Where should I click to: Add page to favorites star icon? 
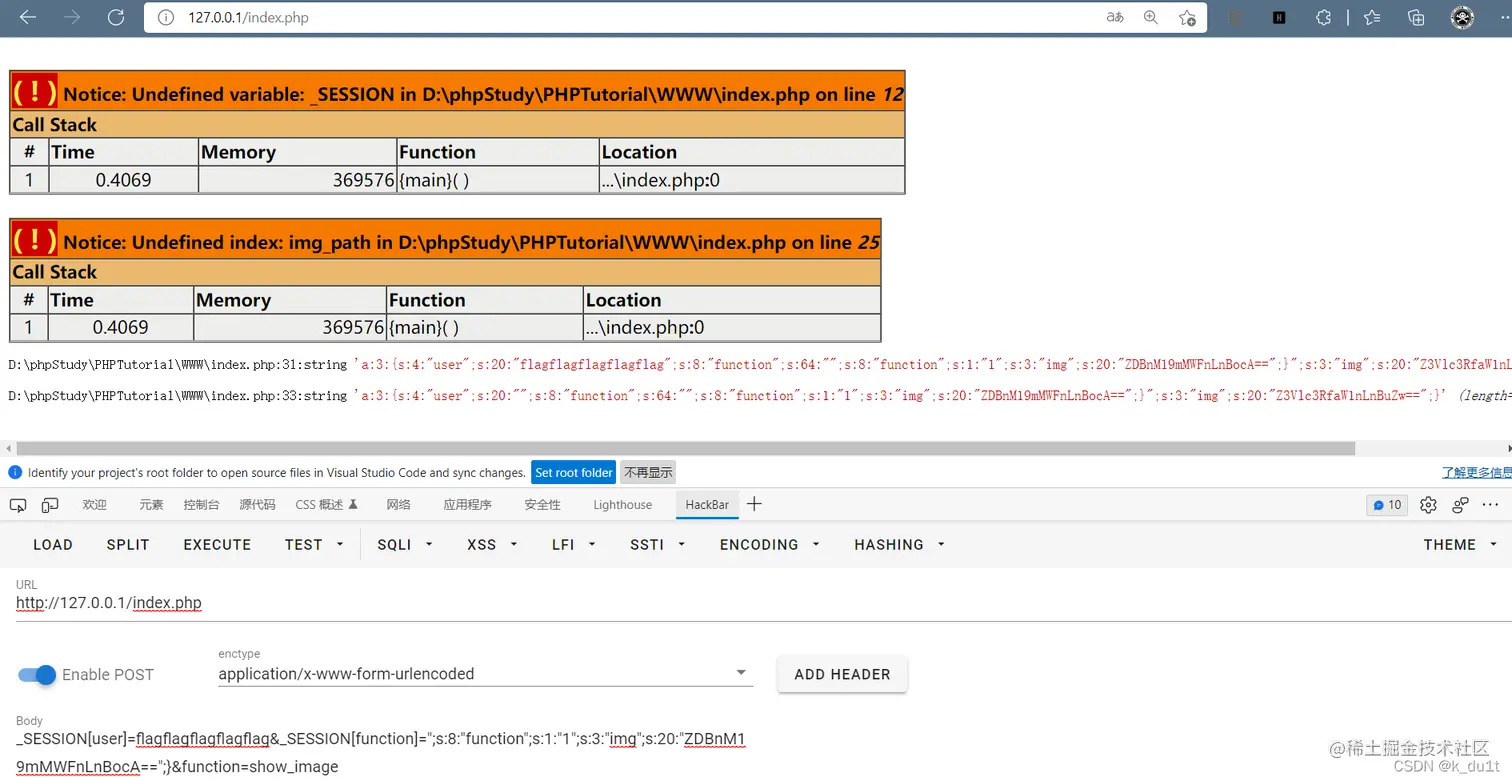click(1187, 18)
